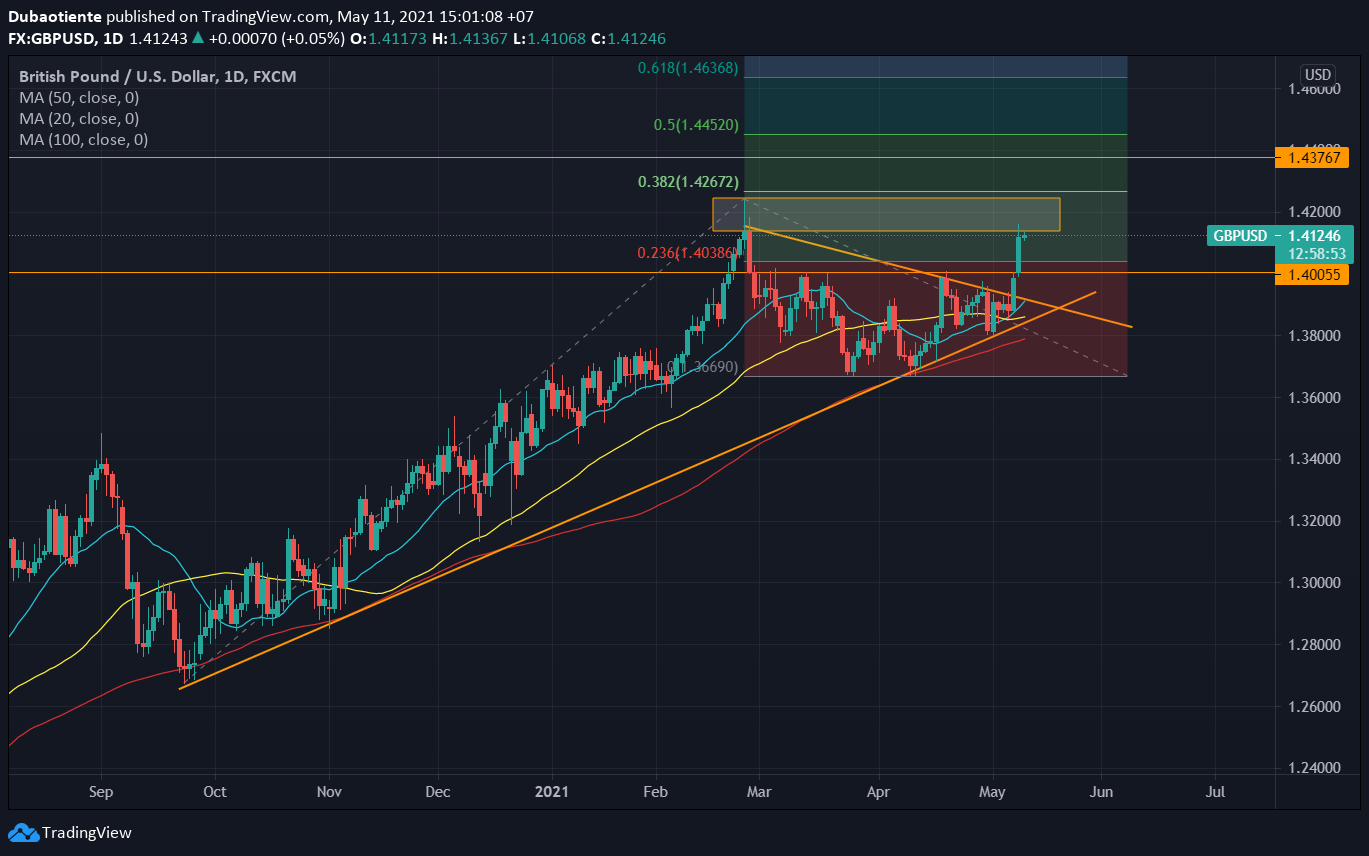Click the 0.382(1.42672) Fibonacci level label
This screenshot has width=1369, height=856.
tap(688, 182)
